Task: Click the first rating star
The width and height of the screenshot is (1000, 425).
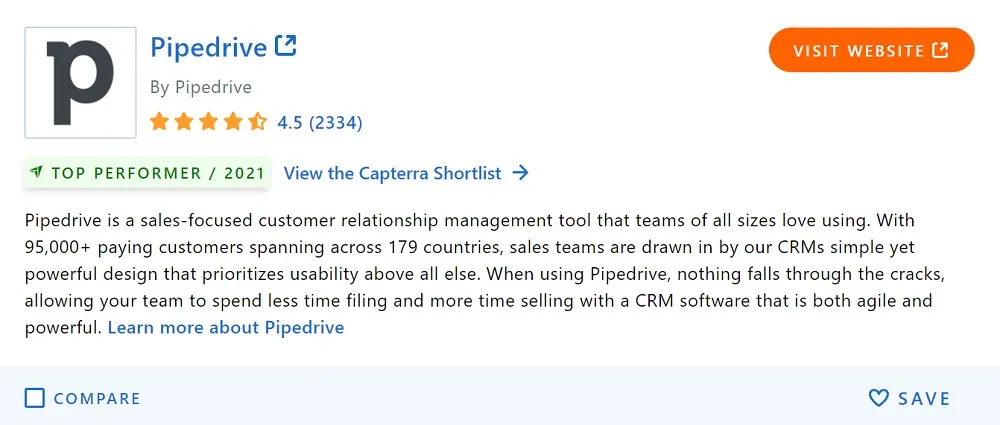Action: [x=159, y=121]
